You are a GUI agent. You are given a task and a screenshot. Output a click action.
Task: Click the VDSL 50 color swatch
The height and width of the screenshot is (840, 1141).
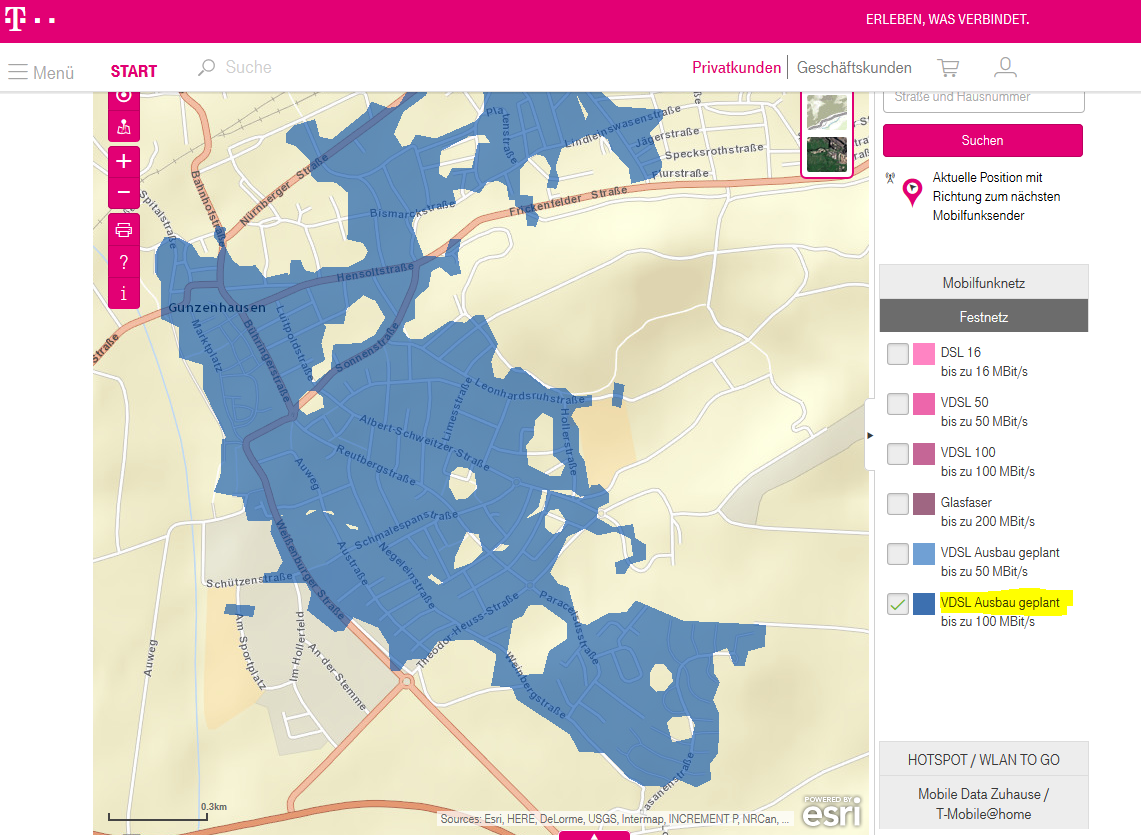click(923, 404)
